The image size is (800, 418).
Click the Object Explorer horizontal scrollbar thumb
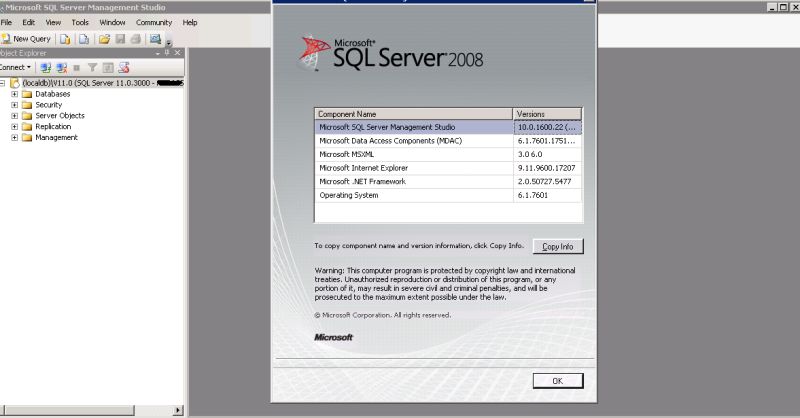[70, 410]
